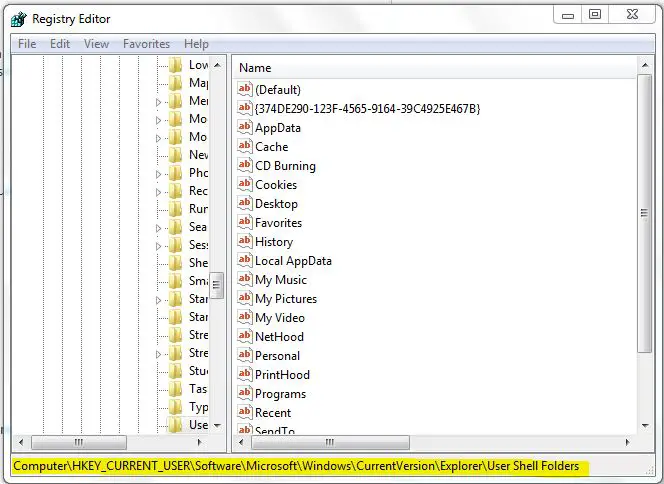The height and width of the screenshot is (484, 664).
Task: Click the AppData string value icon
Action: (x=245, y=127)
